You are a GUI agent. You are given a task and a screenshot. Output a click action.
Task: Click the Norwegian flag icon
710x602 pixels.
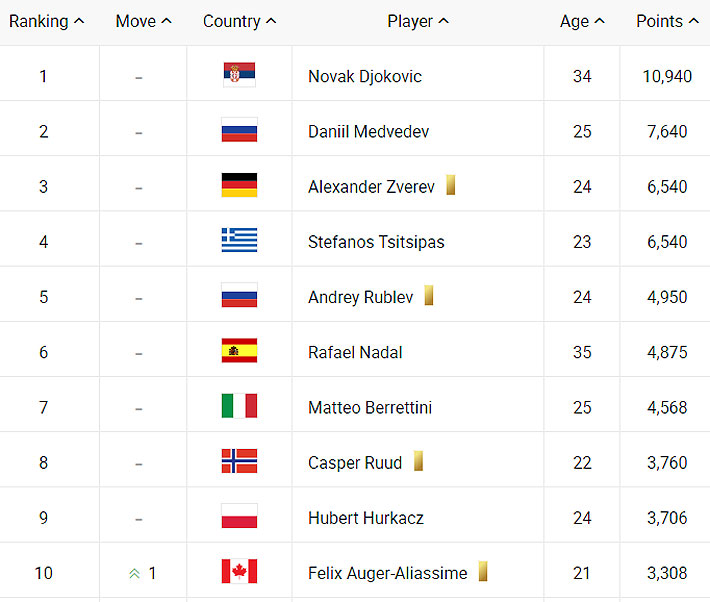click(239, 461)
